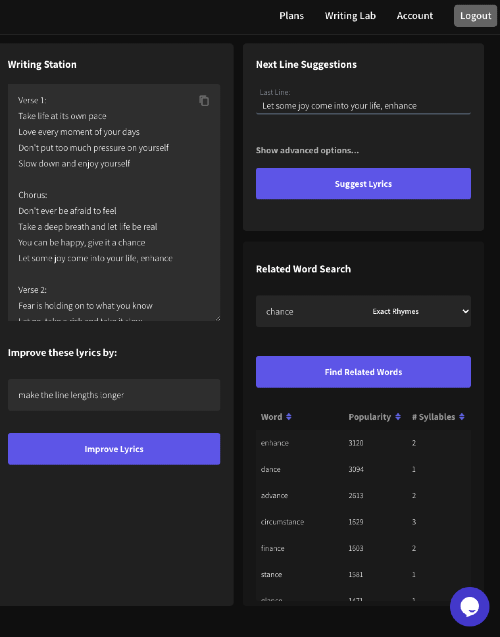
Task: Click Find Related Words button
Action: click(363, 372)
